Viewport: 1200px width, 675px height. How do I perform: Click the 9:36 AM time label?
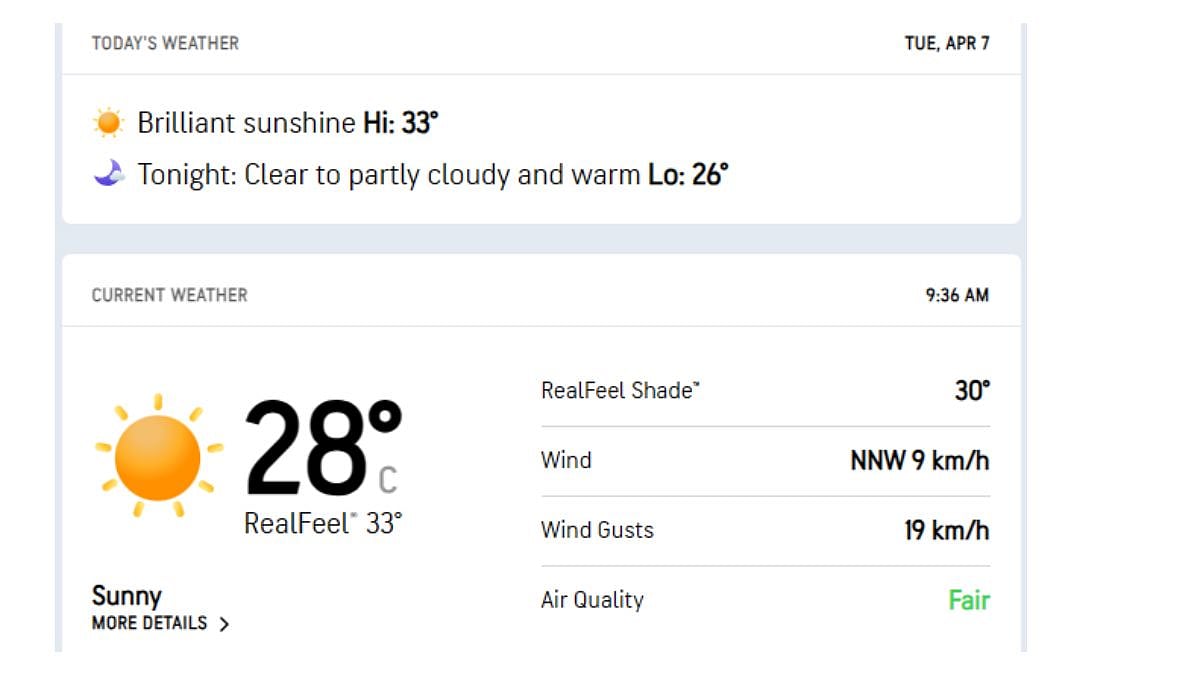click(x=956, y=295)
